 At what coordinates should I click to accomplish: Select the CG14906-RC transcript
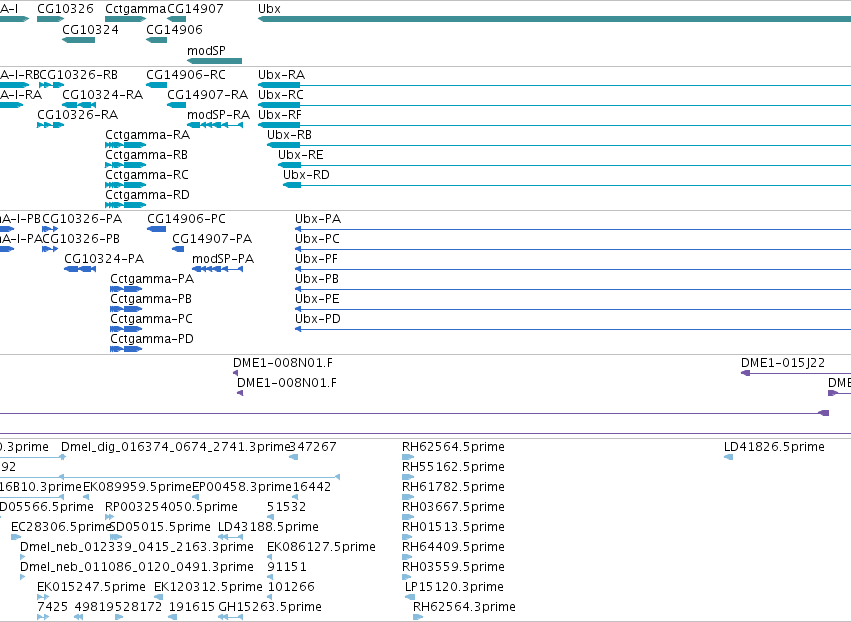tap(157, 85)
